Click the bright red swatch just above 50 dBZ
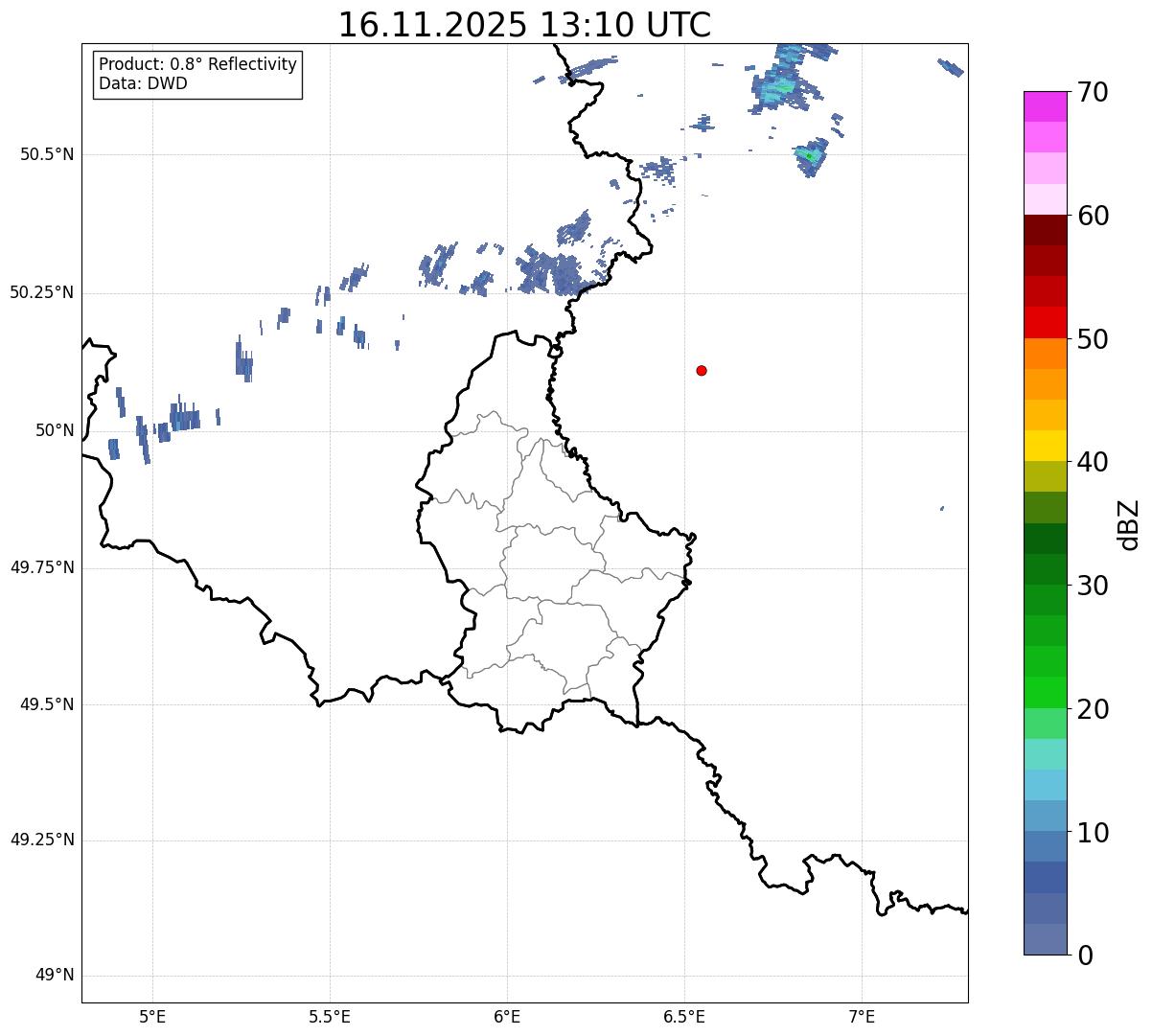The height and width of the screenshot is (1036, 1152). (x=1046, y=322)
